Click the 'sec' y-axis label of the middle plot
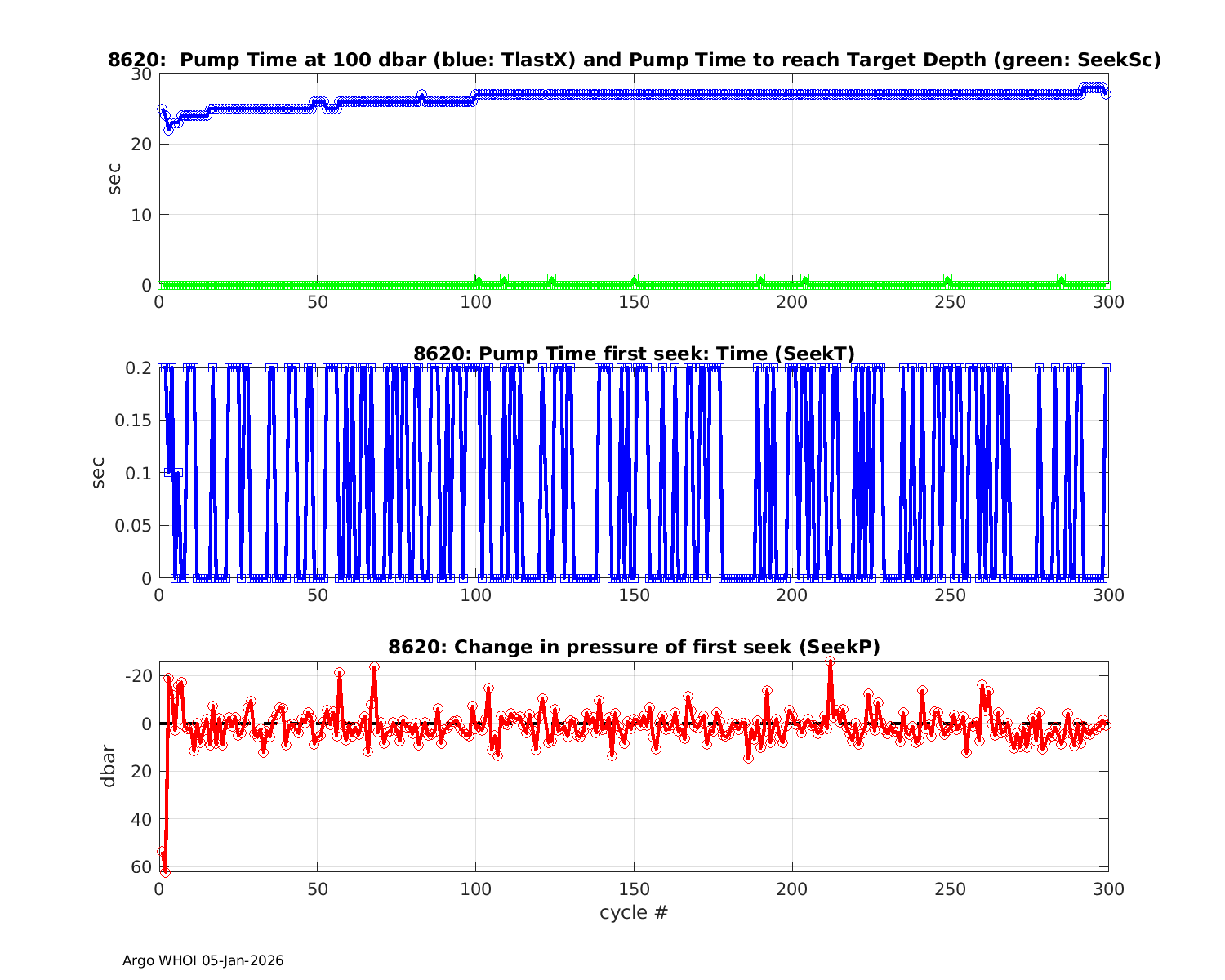The image size is (1225, 980). (98, 472)
